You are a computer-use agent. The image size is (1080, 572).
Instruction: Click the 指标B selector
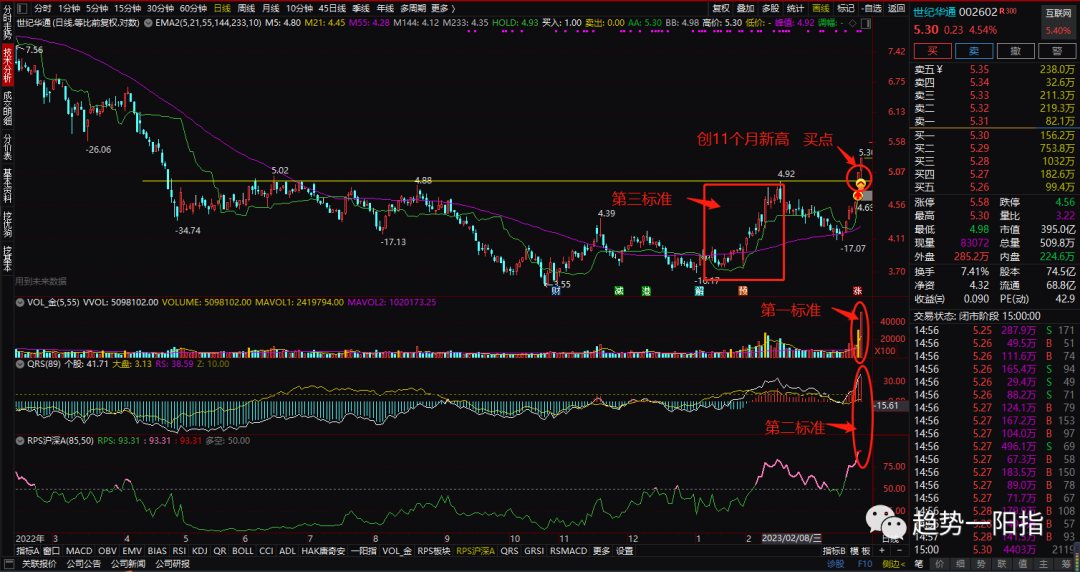click(834, 551)
